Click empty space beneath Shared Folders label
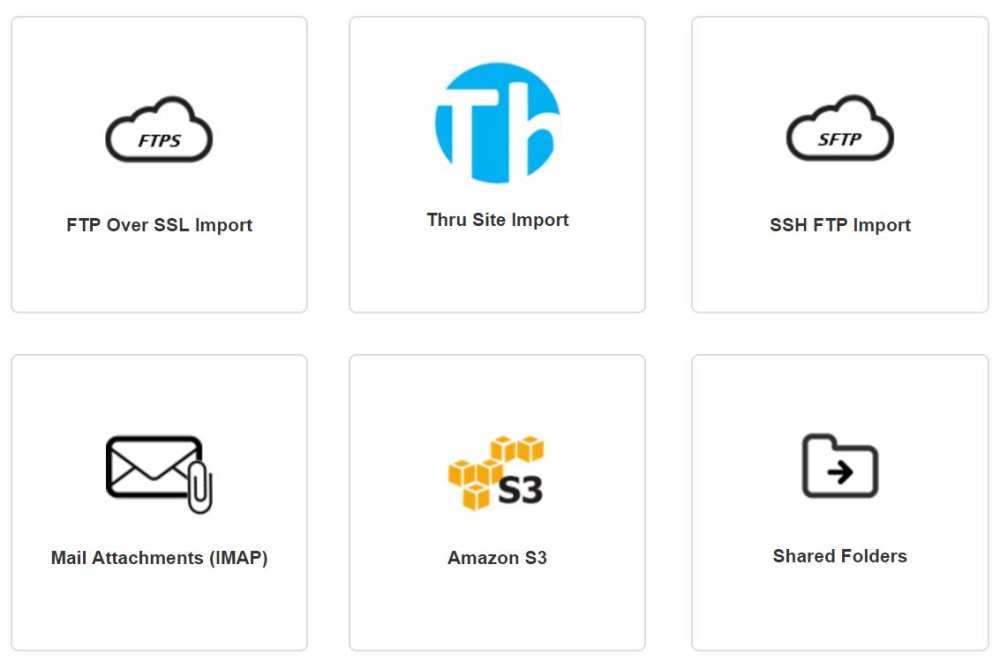 (840, 609)
